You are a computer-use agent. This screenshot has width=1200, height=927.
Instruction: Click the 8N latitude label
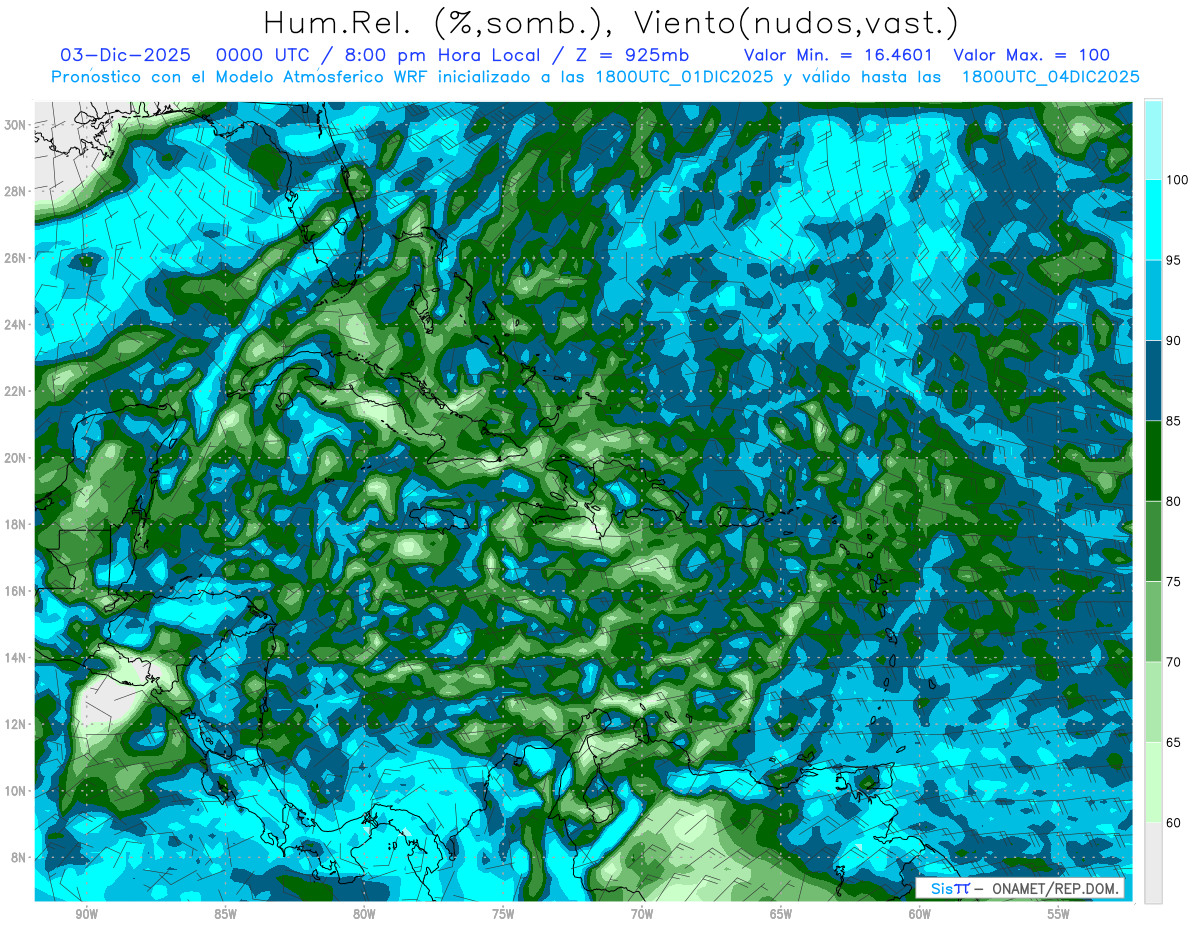(19, 857)
